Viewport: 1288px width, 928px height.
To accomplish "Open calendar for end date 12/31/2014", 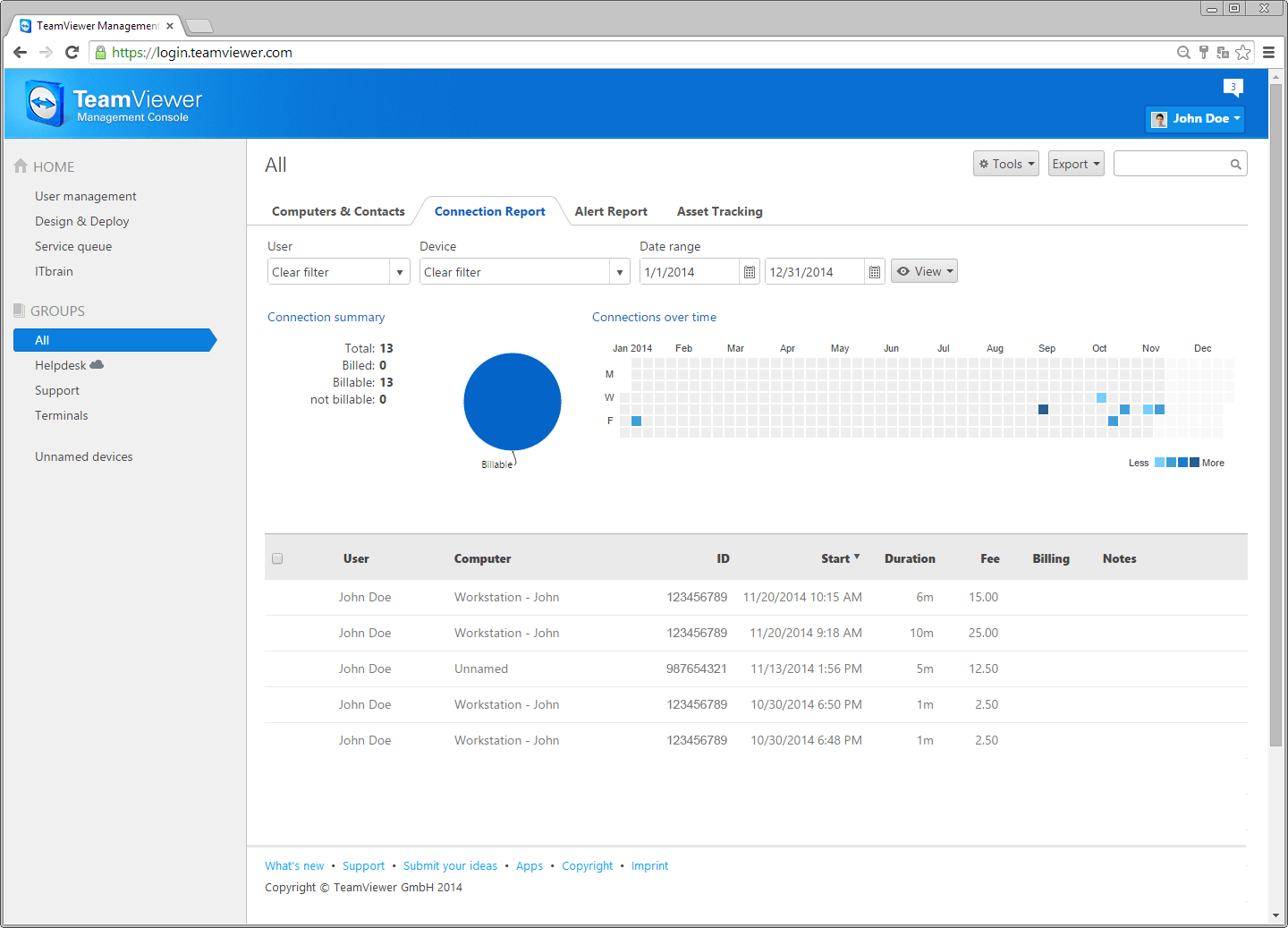I will pyautogui.click(x=875, y=272).
